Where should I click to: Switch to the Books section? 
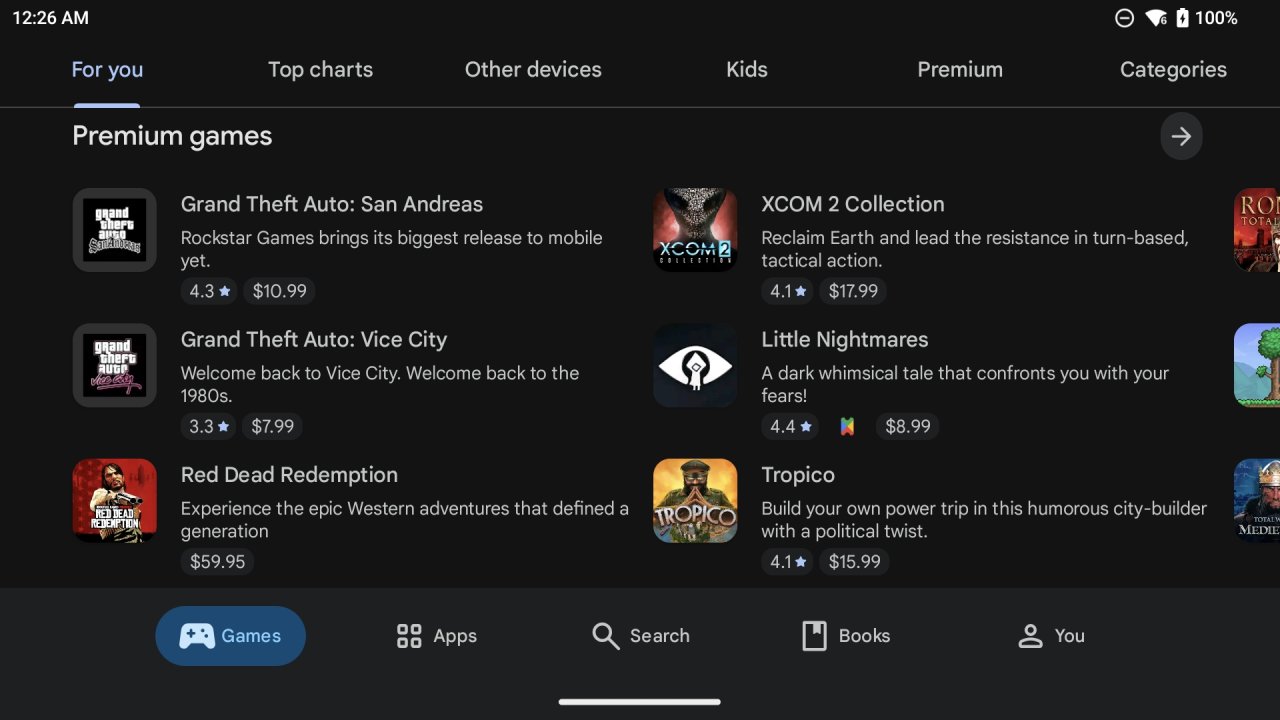tap(846, 636)
